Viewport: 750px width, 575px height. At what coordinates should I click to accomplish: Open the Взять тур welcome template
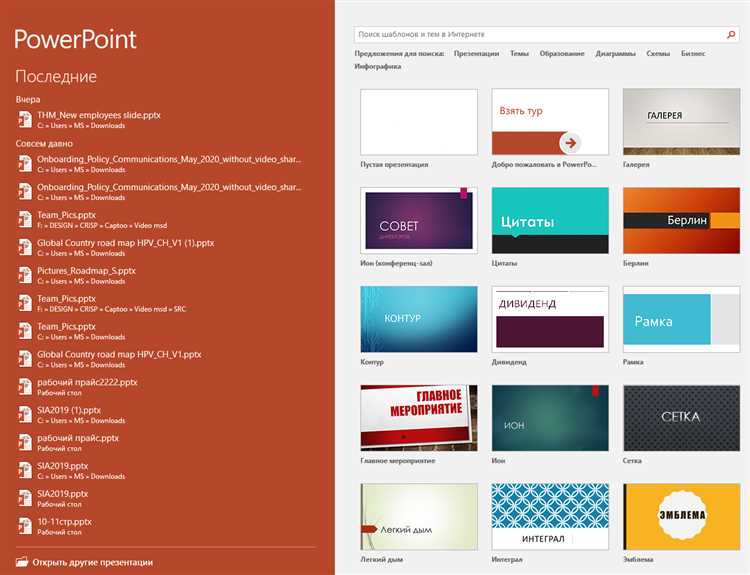coord(550,122)
